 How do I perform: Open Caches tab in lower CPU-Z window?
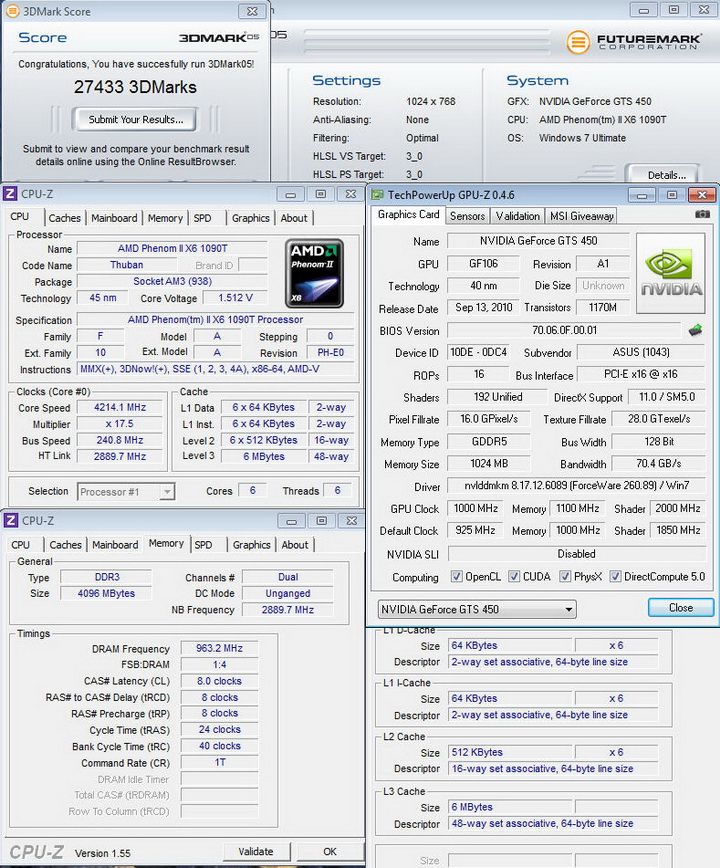click(65, 545)
